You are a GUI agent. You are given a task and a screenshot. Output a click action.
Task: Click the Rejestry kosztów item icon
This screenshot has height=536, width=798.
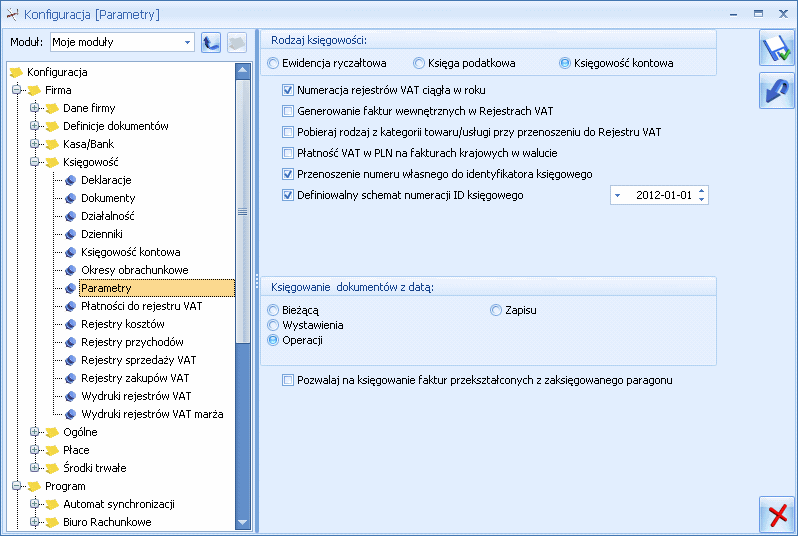[x=71, y=324]
